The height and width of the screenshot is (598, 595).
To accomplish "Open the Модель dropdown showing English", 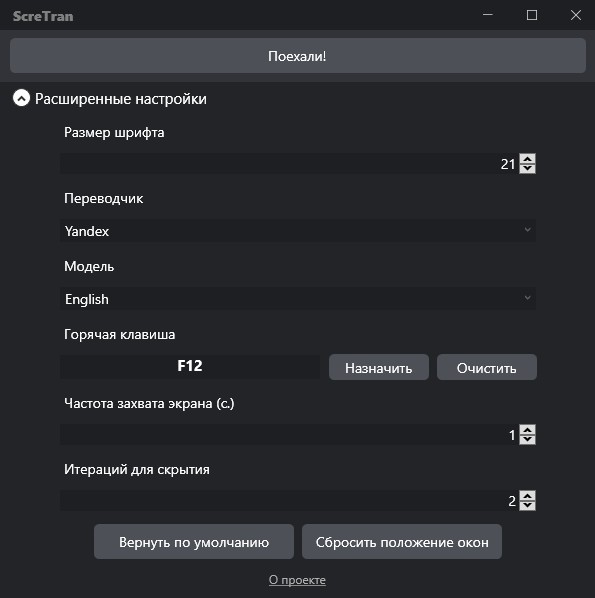I will point(298,299).
